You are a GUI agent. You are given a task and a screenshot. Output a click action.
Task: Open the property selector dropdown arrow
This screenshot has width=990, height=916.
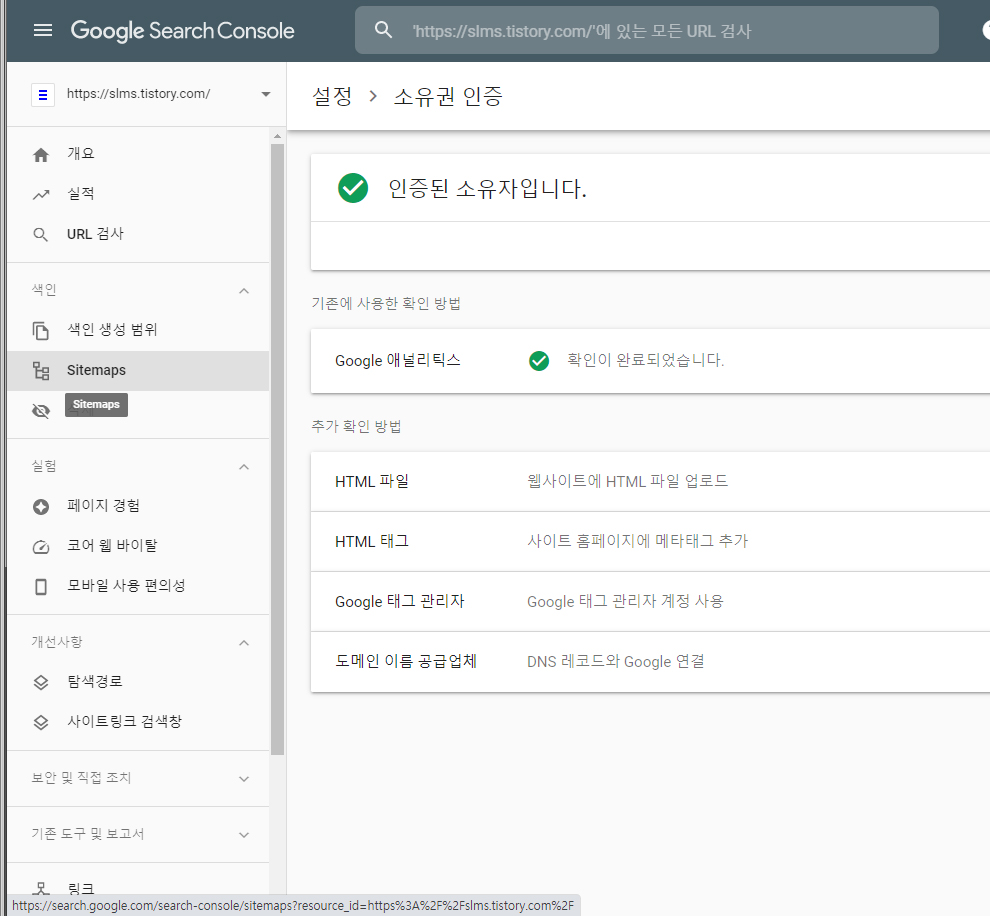click(x=266, y=94)
